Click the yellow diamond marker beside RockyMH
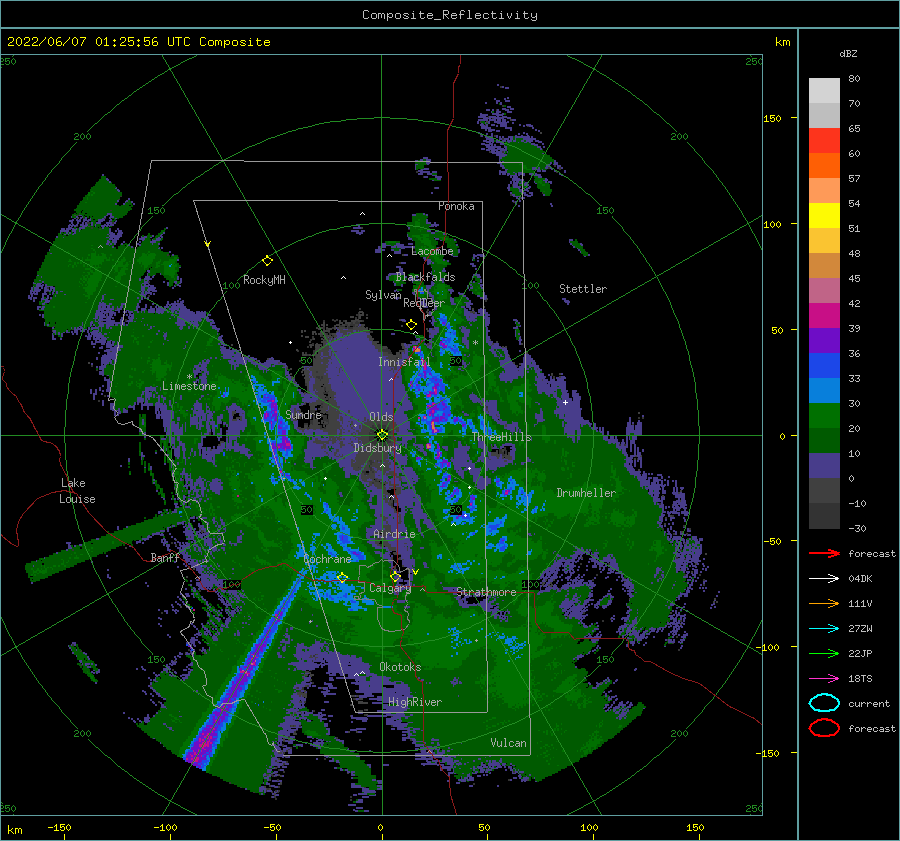This screenshot has height=841, width=900. [267, 261]
